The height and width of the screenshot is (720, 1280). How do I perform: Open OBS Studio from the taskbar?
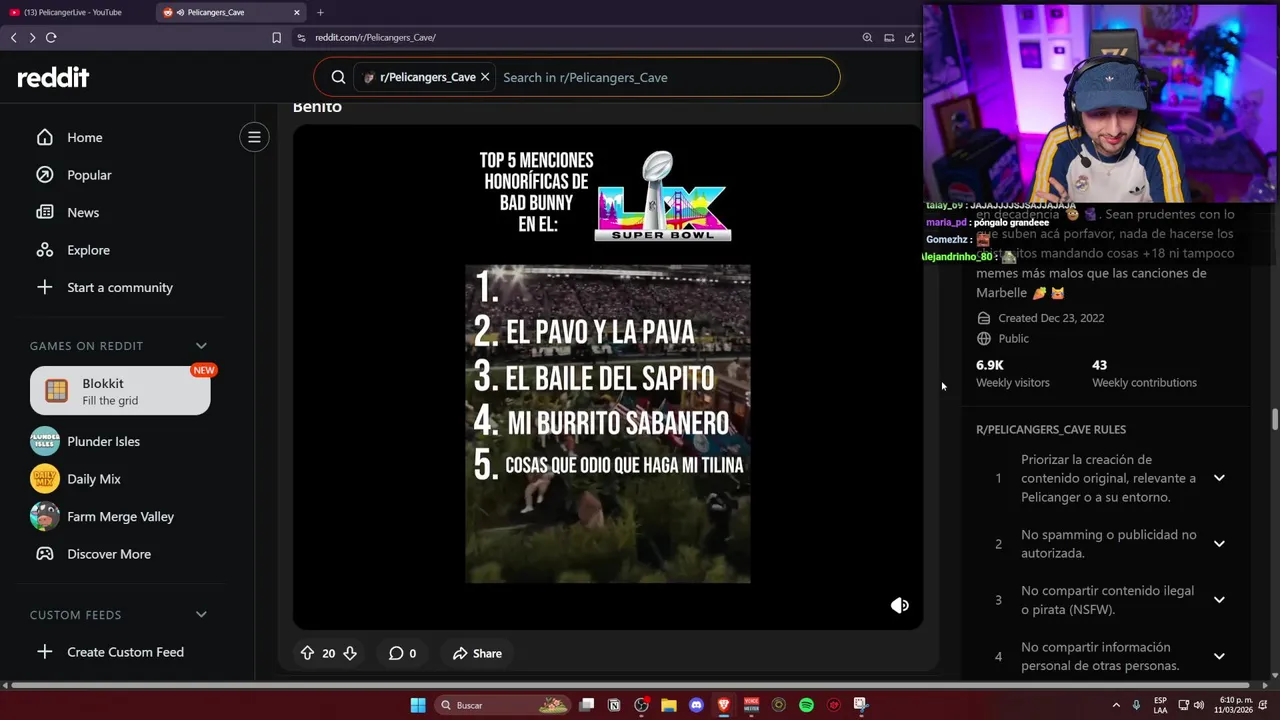click(x=641, y=705)
